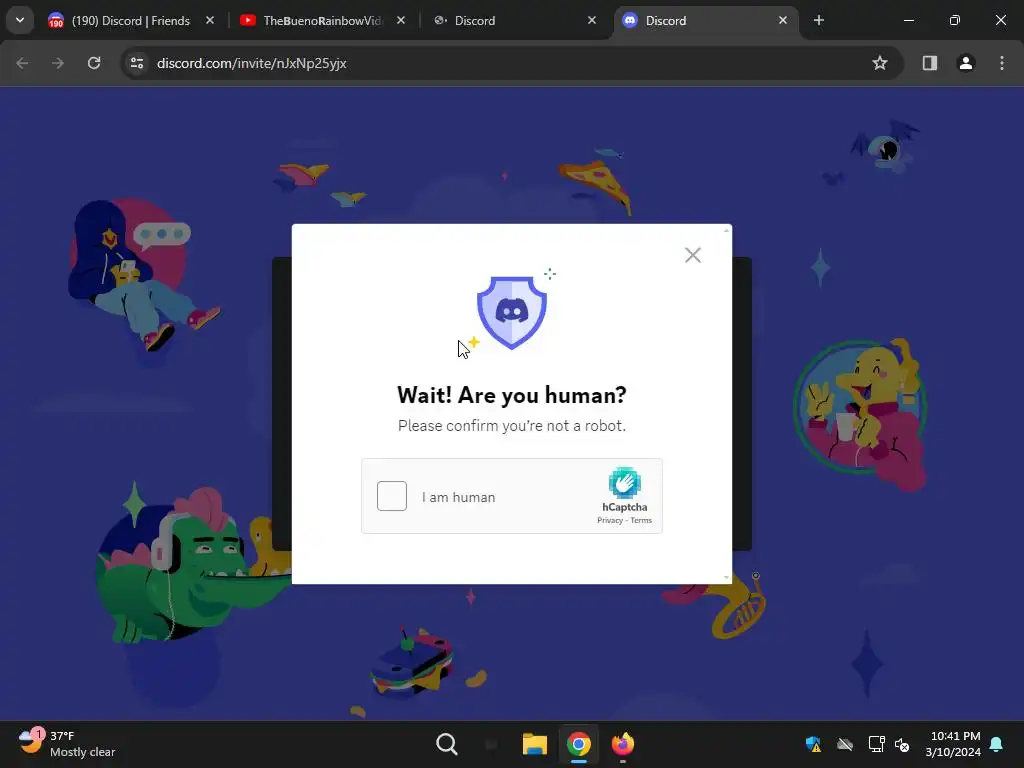Screen dimensions: 1024x768
Task: Open Chrome three-dot menu
Action: 1002,63
